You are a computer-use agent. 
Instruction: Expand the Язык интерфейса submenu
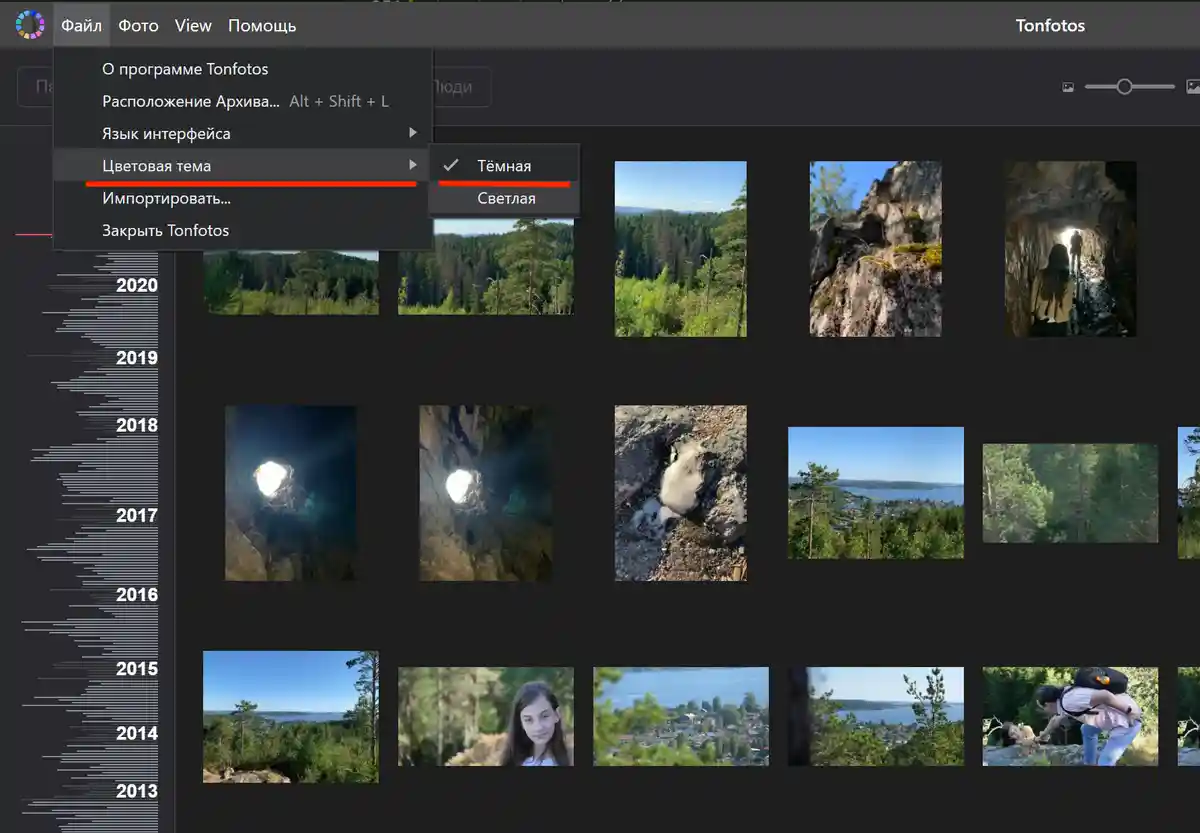tap(243, 133)
